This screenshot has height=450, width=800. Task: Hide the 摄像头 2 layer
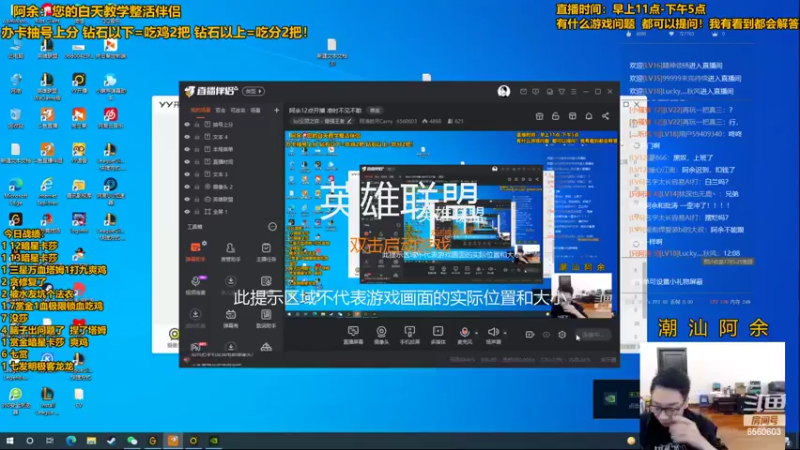[x=187, y=187]
